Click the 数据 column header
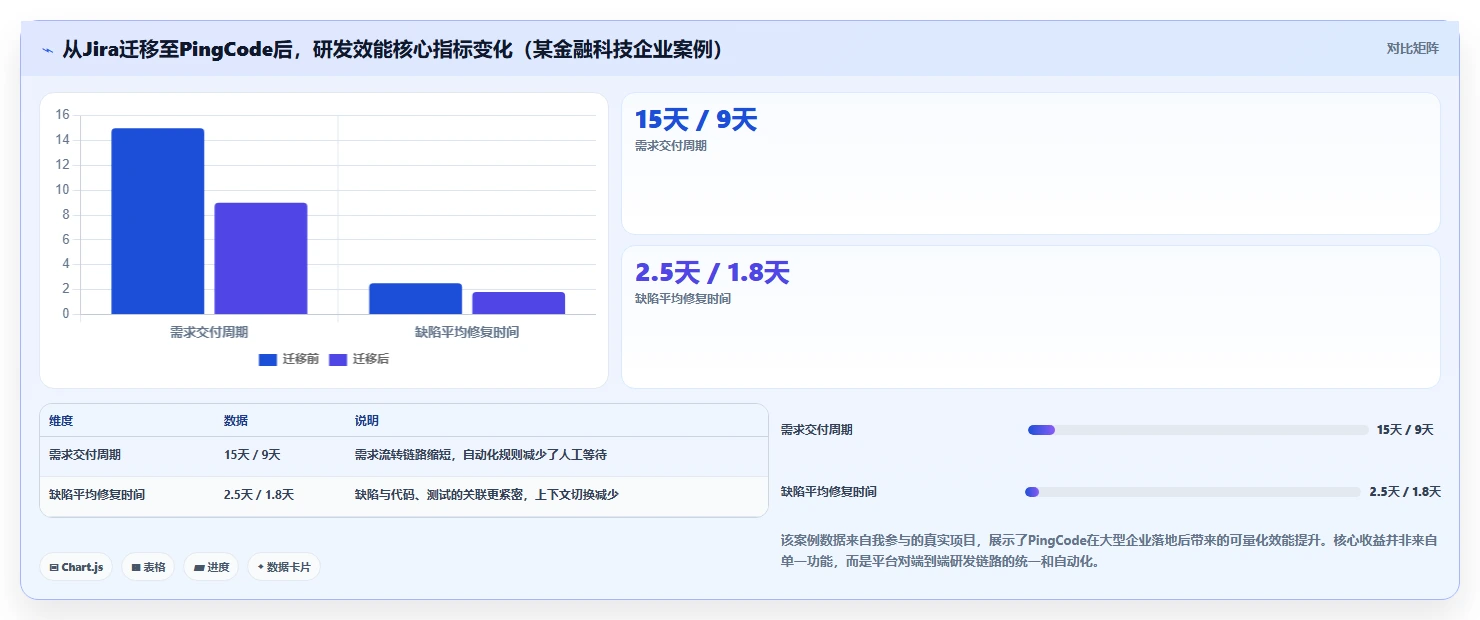This screenshot has height=620, width=1480. (x=236, y=421)
